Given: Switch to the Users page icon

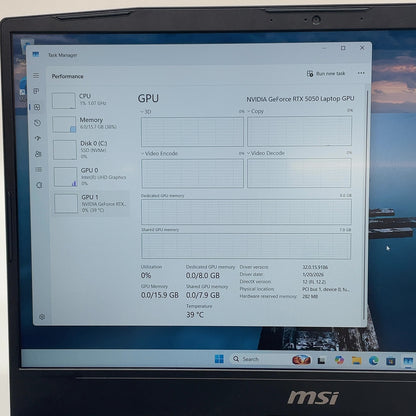Looking at the screenshot, I should tap(38, 154).
